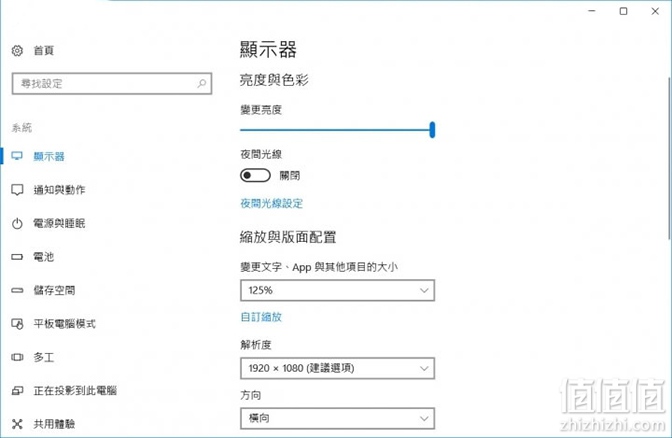Image resolution: width=672 pixels, height=438 pixels.
Task: Click the 平板電腦模式 tablet icon
Action: pyautogui.click(x=17, y=324)
